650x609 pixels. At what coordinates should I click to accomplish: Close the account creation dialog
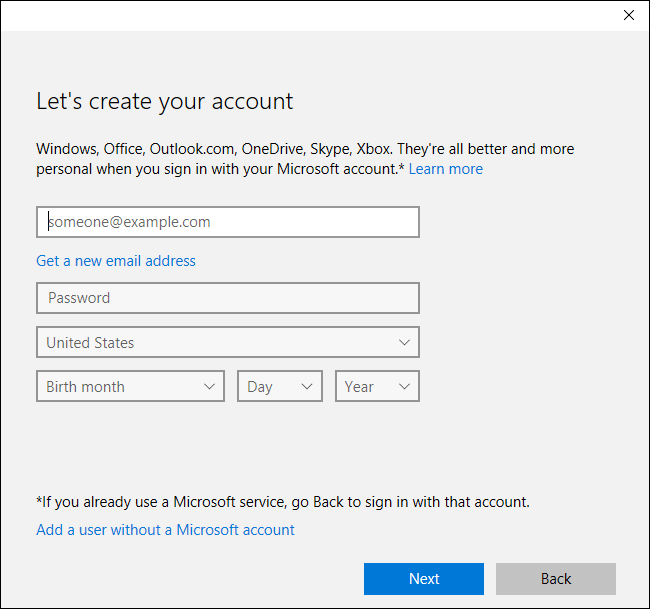coord(628,15)
